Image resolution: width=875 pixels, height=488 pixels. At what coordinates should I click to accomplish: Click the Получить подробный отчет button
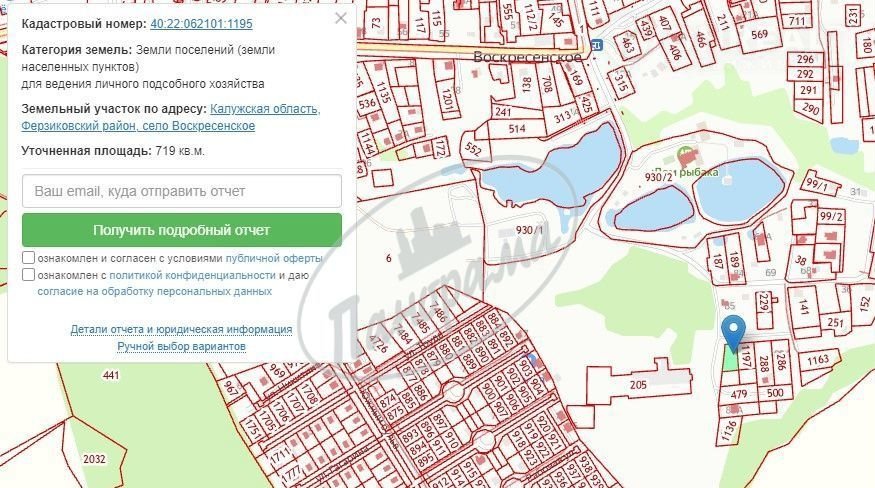pyautogui.click(x=182, y=230)
